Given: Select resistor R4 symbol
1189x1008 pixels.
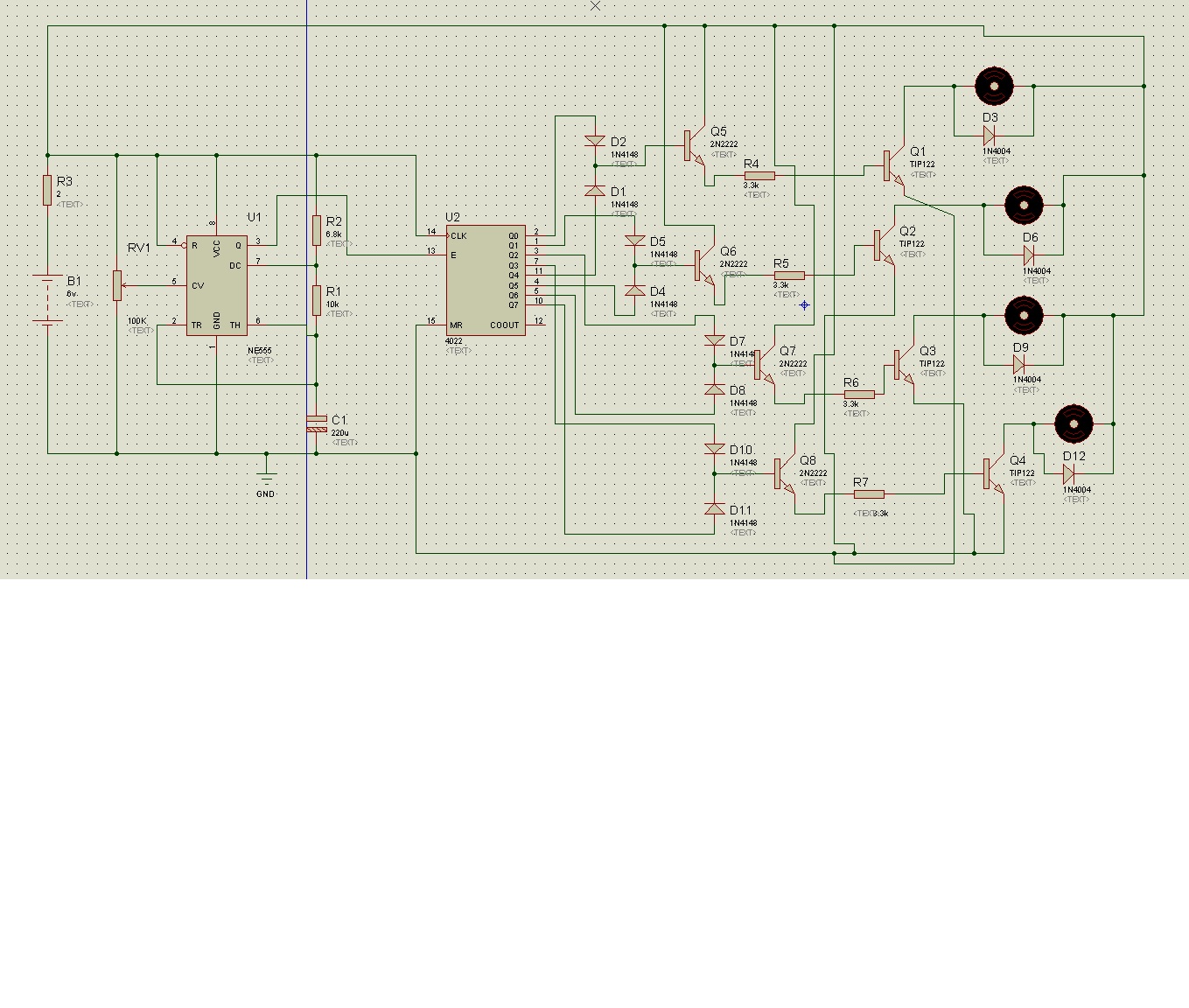Looking at the screenshot, I should point(759,175).
